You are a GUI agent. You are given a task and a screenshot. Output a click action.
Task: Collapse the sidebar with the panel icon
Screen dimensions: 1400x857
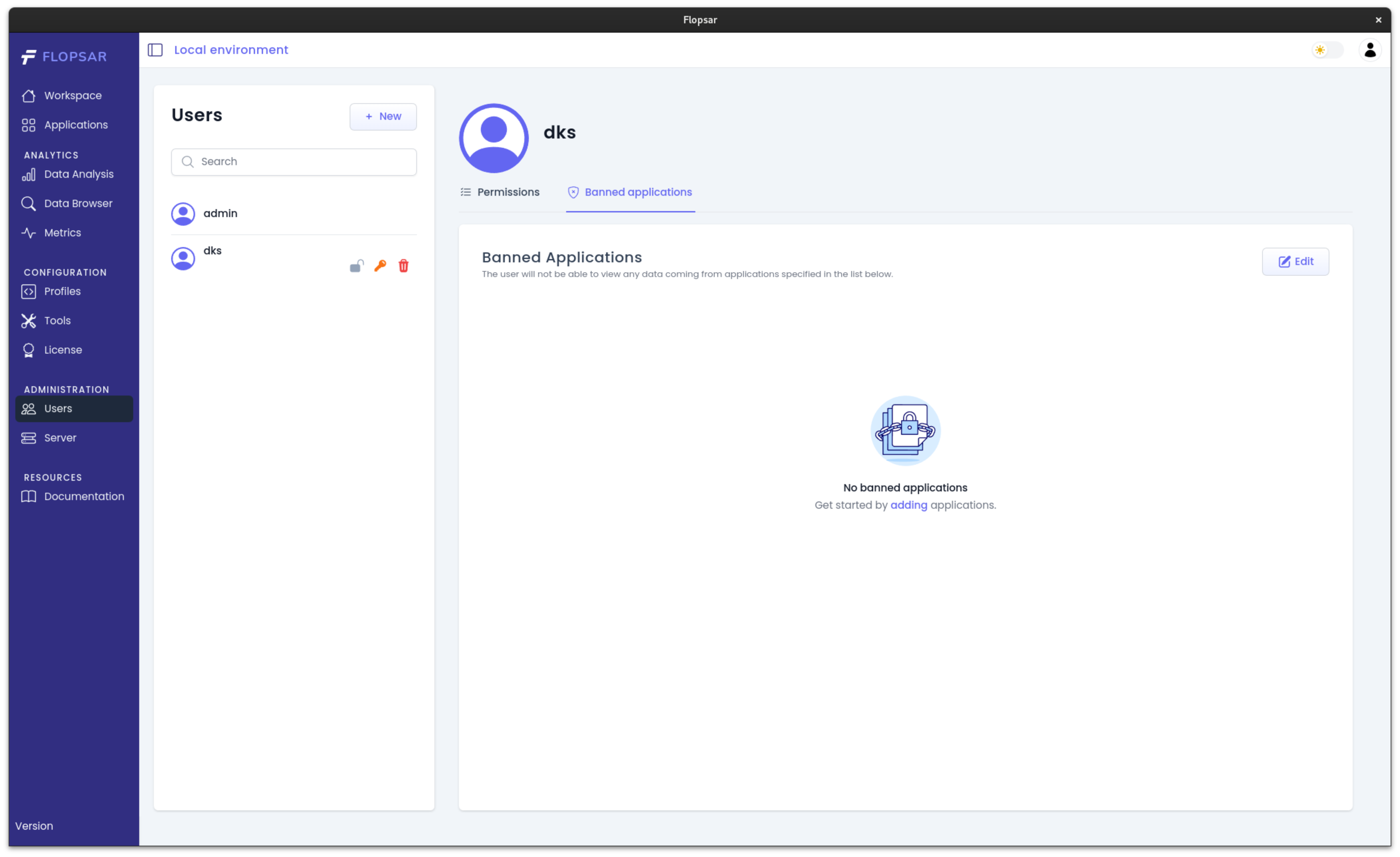point(155,50)
